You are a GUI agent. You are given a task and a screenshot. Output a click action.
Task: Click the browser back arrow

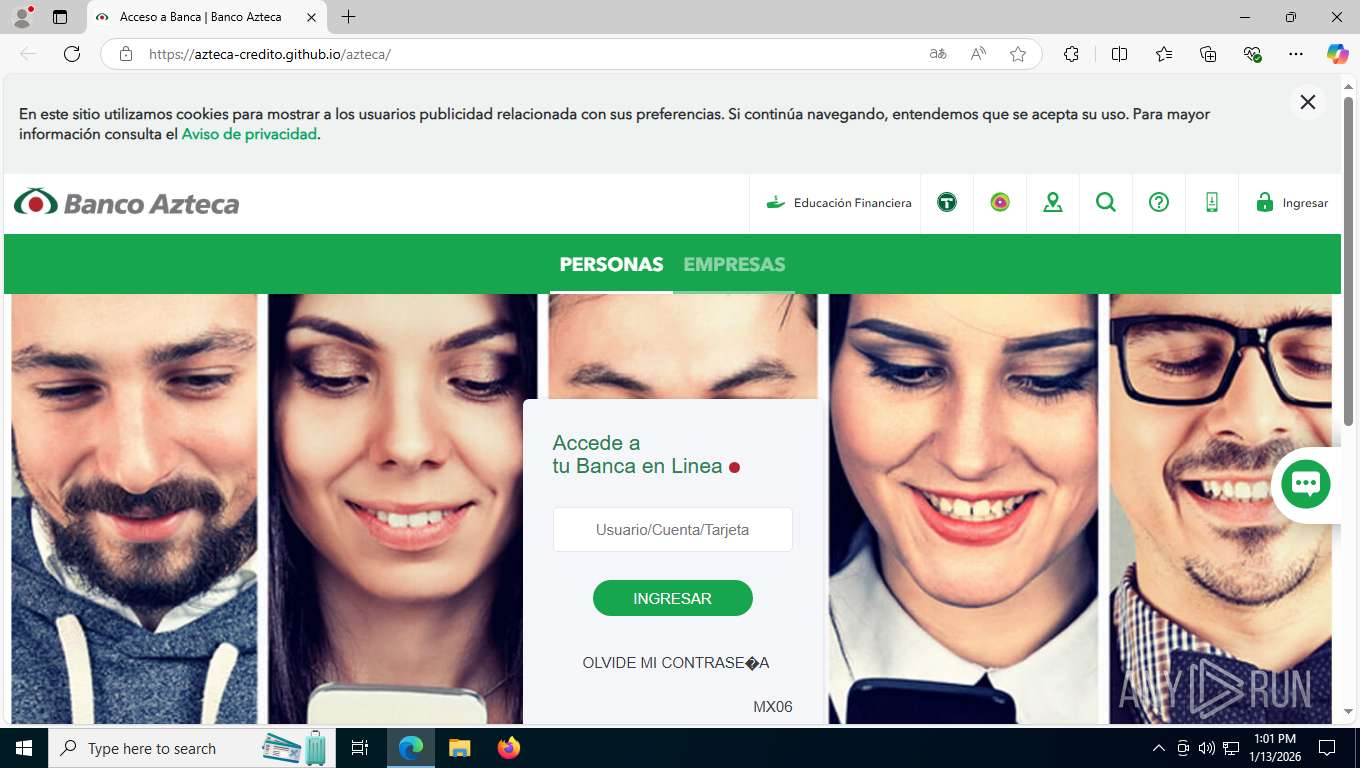click(28, 54)
